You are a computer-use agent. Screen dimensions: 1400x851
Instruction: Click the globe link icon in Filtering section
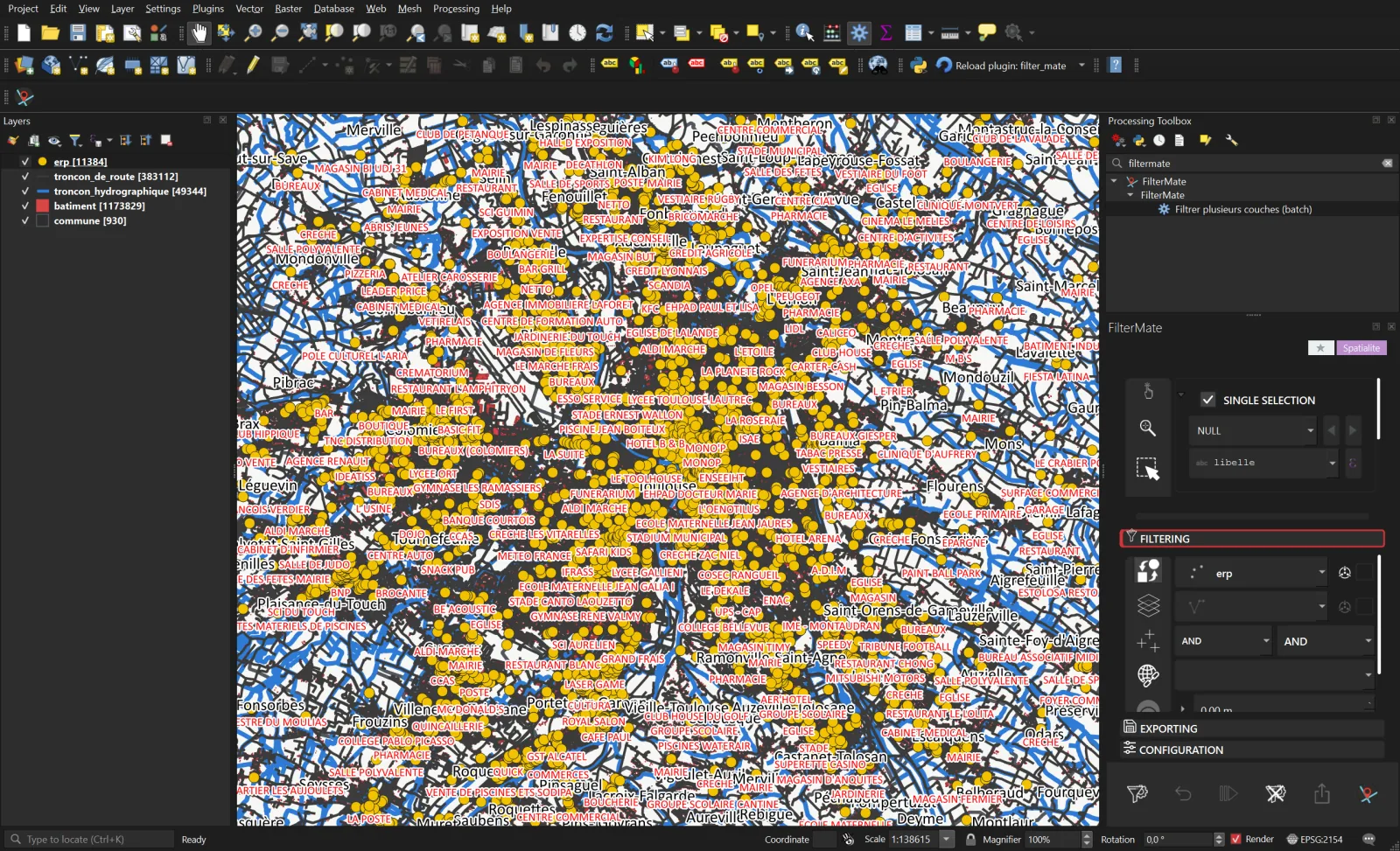pos(1148,675)
